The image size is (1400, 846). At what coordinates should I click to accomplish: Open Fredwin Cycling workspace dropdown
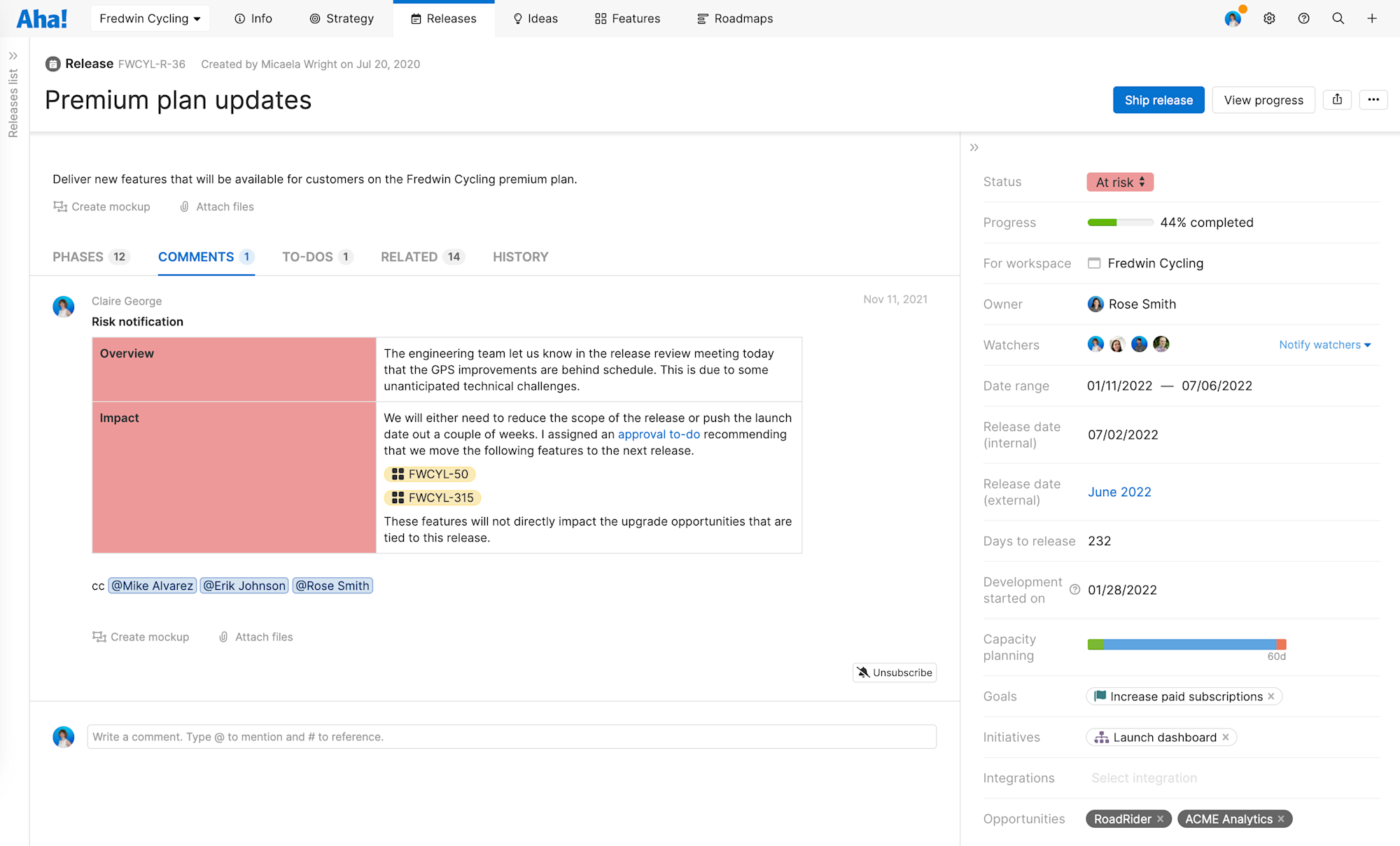[x=150, y=19]
